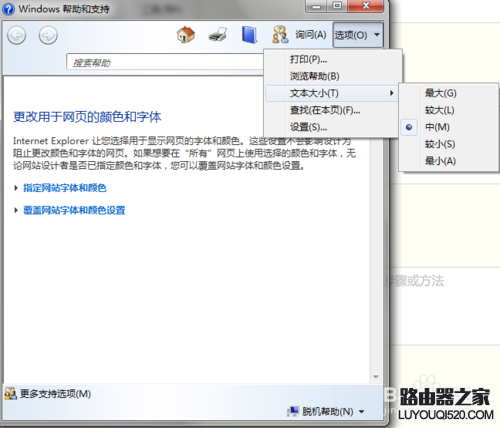500x428 pixels.
Task: Maximize the Help and Support window
Action: point(337,6)
